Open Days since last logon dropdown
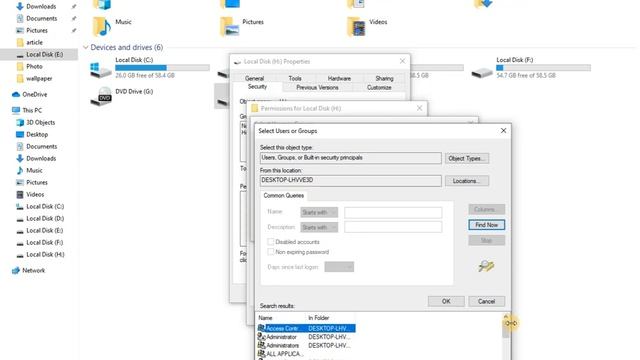This screenshot has width=640, height=360. click(x=339, y=267)
